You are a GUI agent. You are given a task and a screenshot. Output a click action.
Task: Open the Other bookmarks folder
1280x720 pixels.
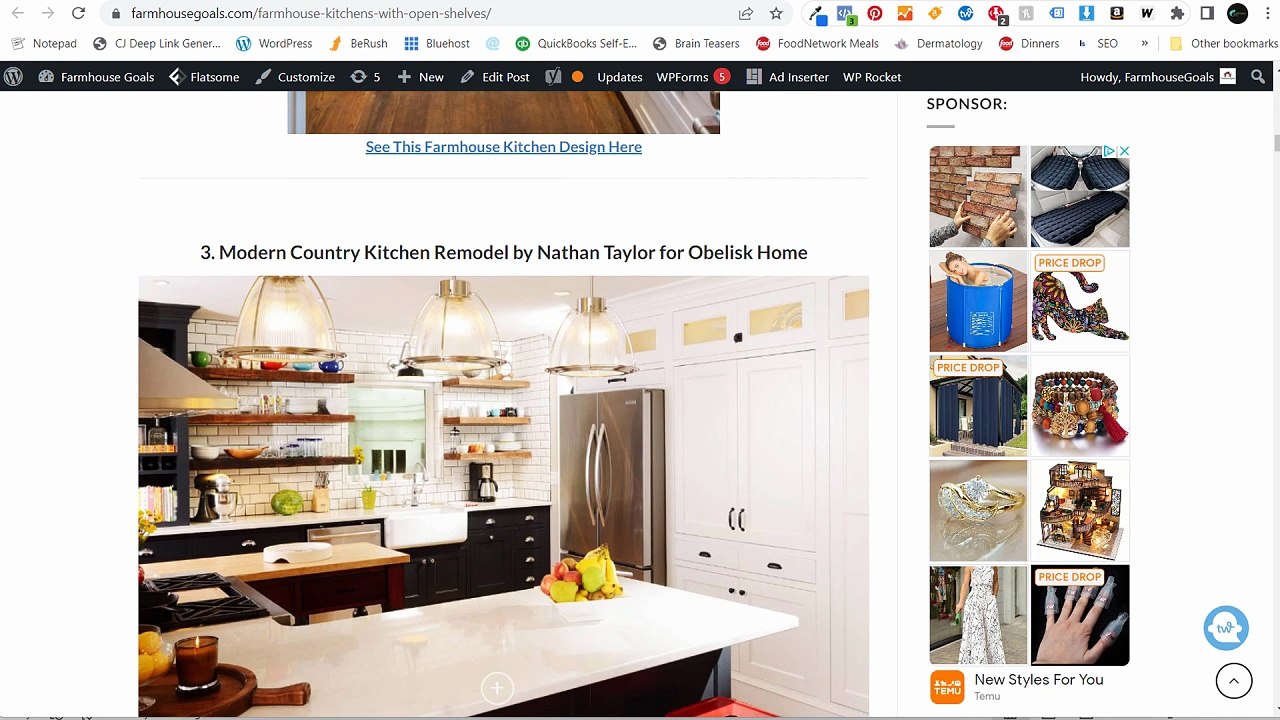pos(1223,44)
